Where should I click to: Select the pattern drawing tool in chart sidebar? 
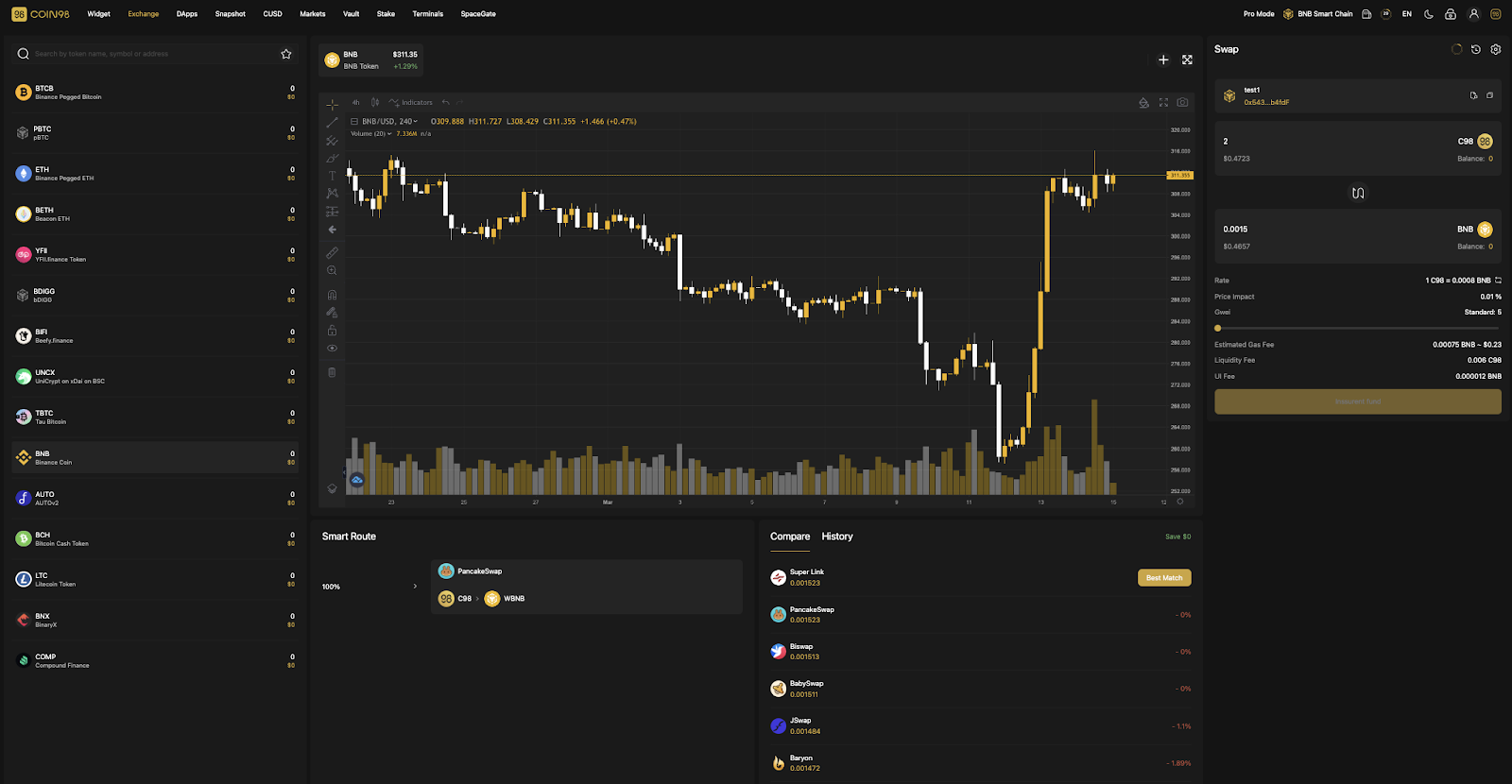click(x=332, y=194)
